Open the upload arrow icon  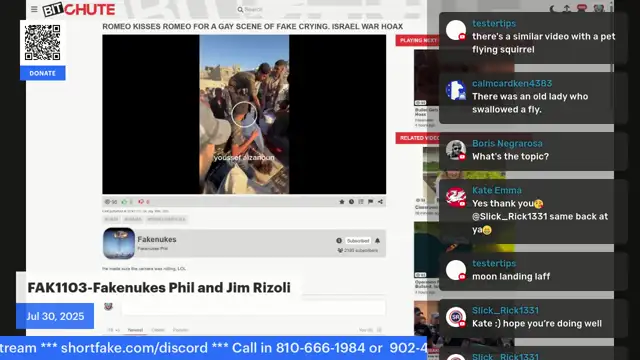click(x=567, y=9)
